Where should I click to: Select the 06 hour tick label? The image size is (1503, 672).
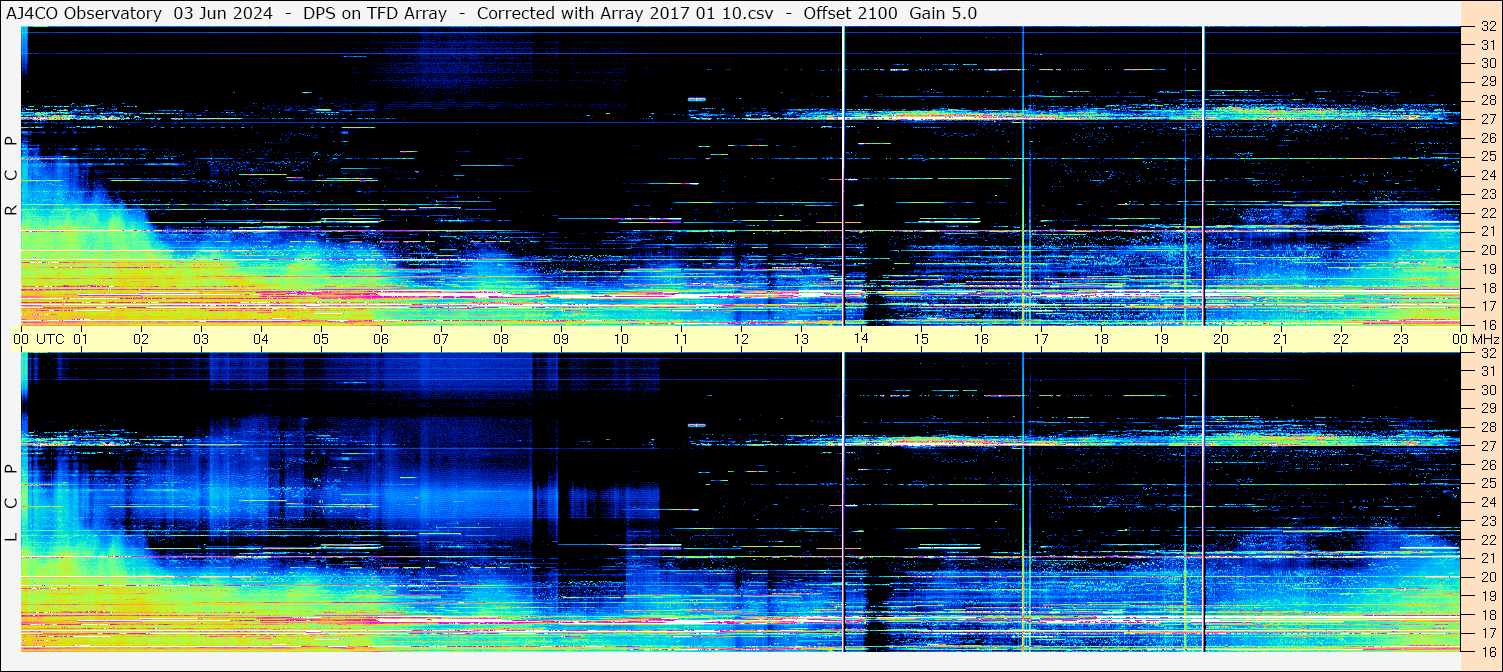click(381, 339)
